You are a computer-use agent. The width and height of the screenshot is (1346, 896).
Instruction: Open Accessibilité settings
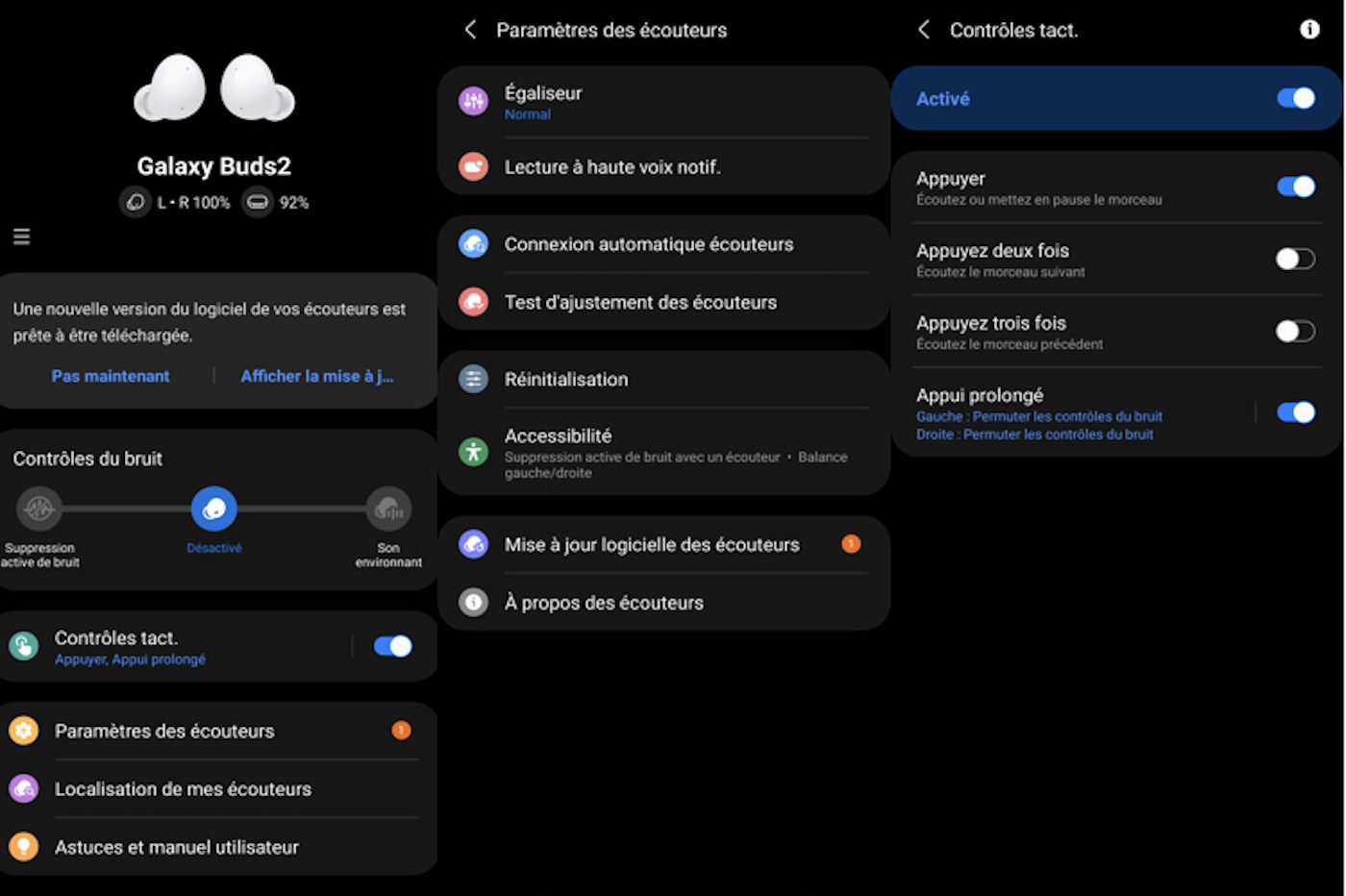click(663, 452)
